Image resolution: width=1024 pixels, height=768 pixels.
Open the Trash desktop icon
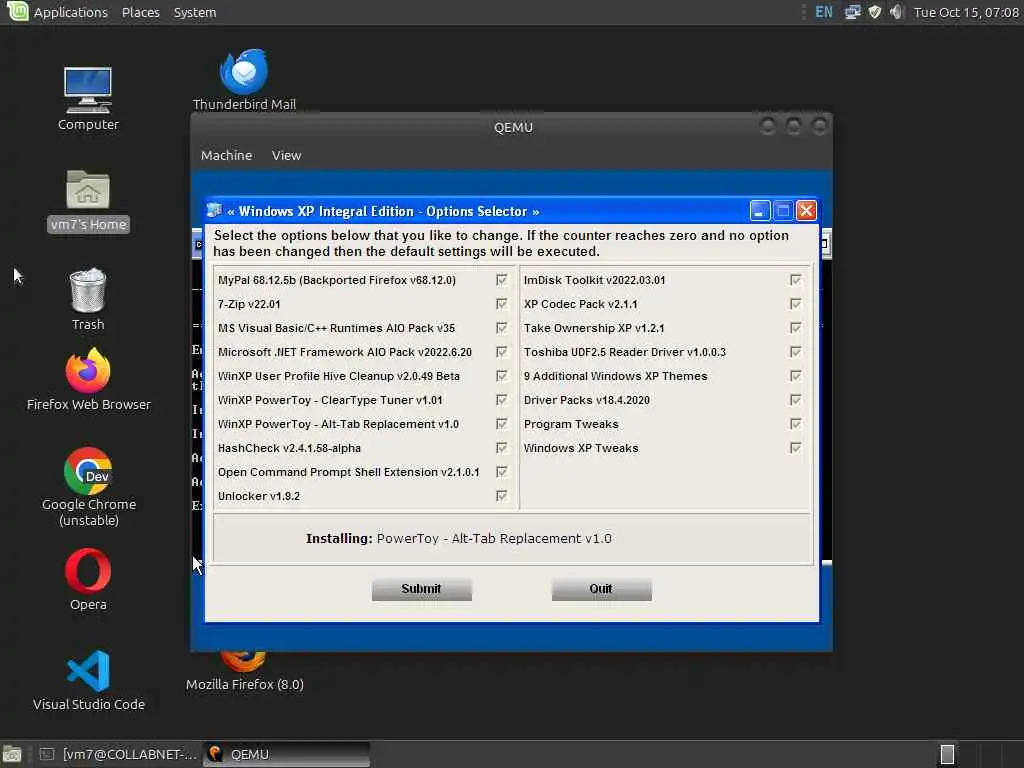pos(88,299)
